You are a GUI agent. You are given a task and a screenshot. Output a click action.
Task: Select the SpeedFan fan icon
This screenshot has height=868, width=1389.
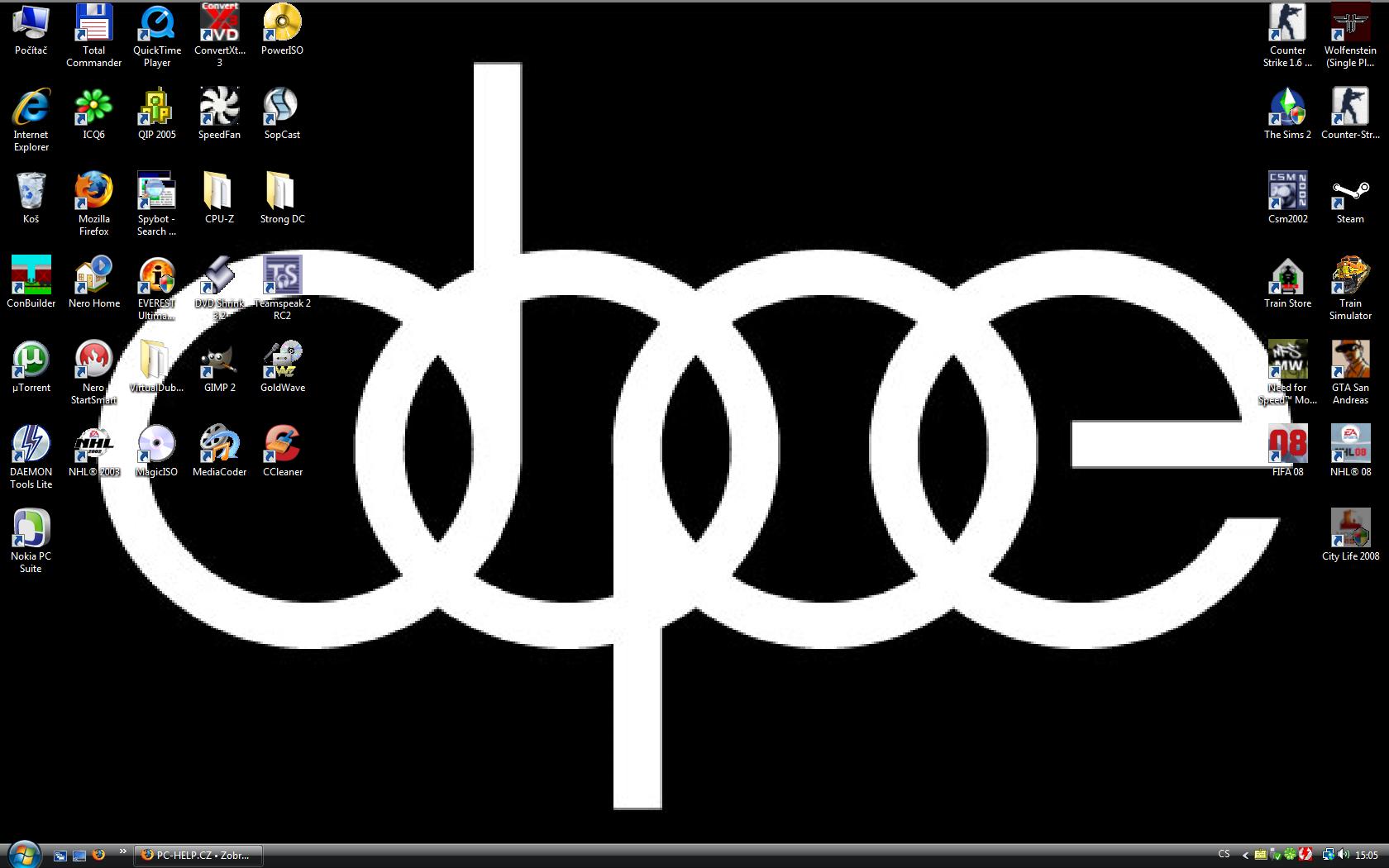click(x=220, y=115)
